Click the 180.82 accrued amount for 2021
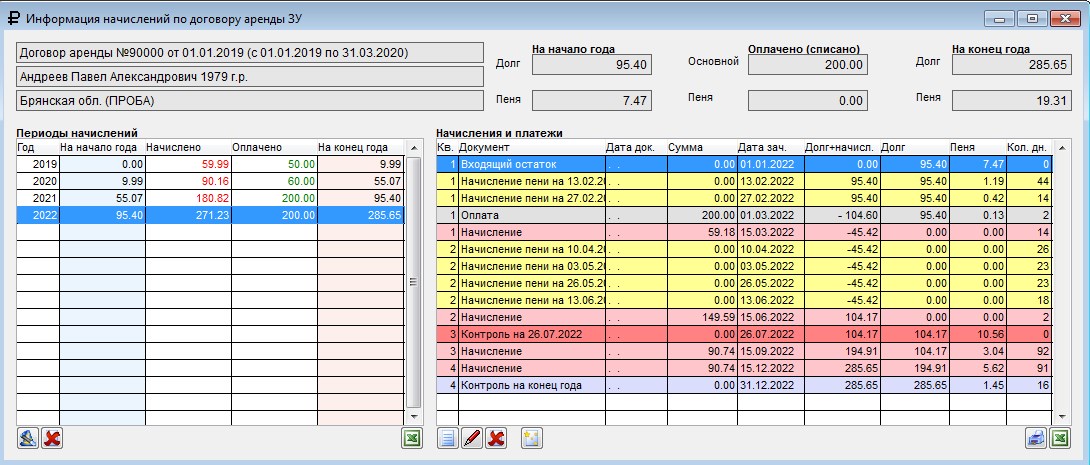1090x465 pixels. point(188,198)
